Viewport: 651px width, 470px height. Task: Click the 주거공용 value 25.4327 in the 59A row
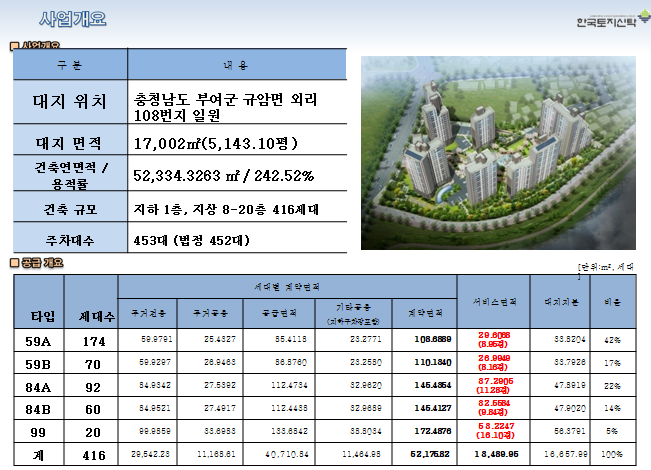tap(220, 339)
